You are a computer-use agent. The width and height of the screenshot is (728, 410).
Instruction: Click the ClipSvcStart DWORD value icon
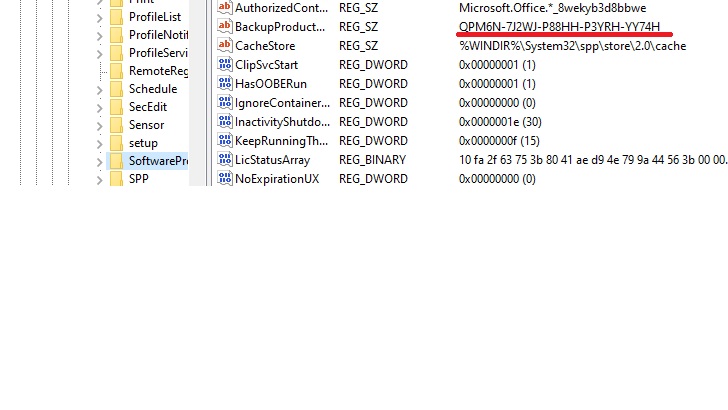(224, 64)
